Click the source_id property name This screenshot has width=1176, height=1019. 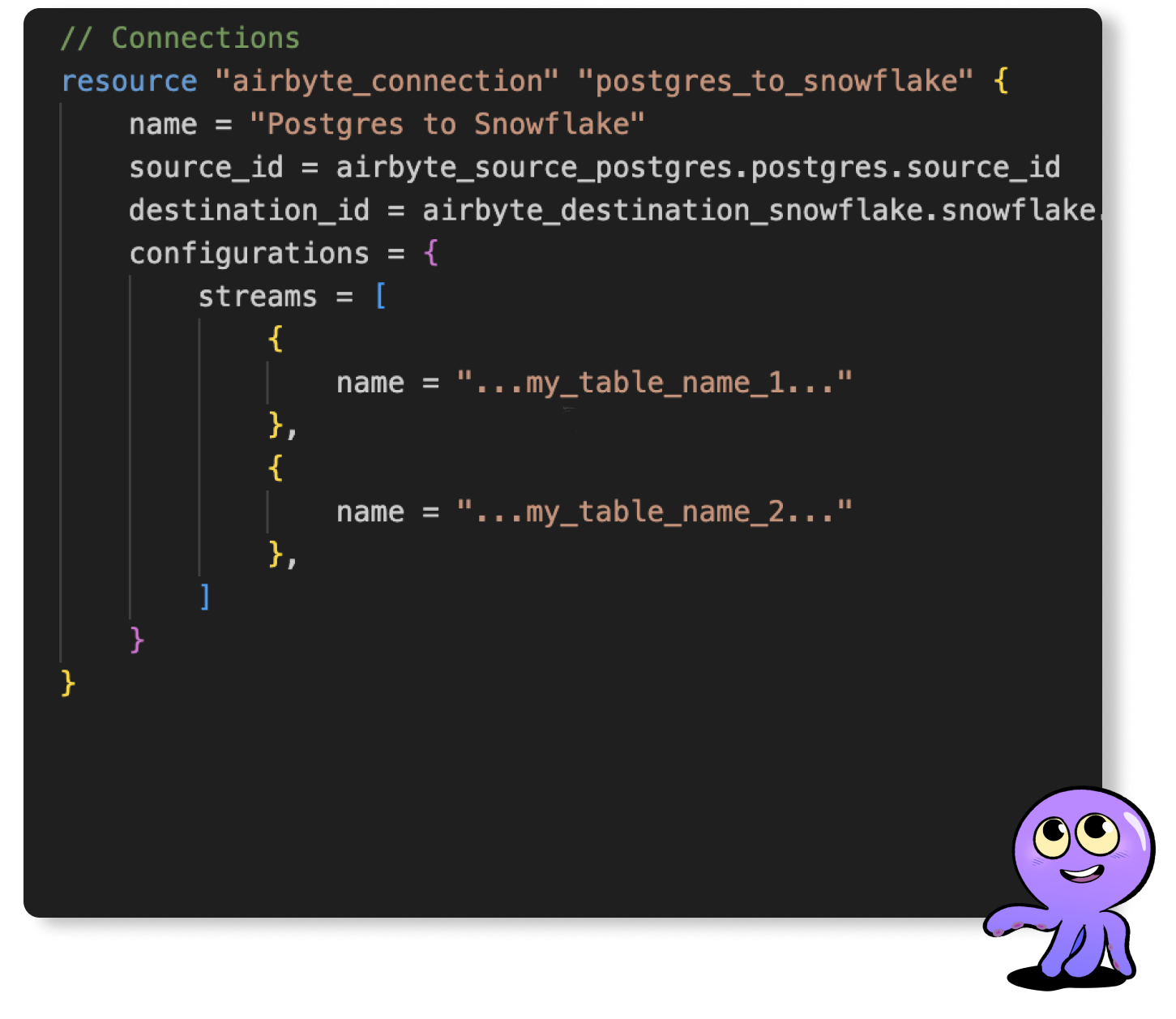click(207, 167)
